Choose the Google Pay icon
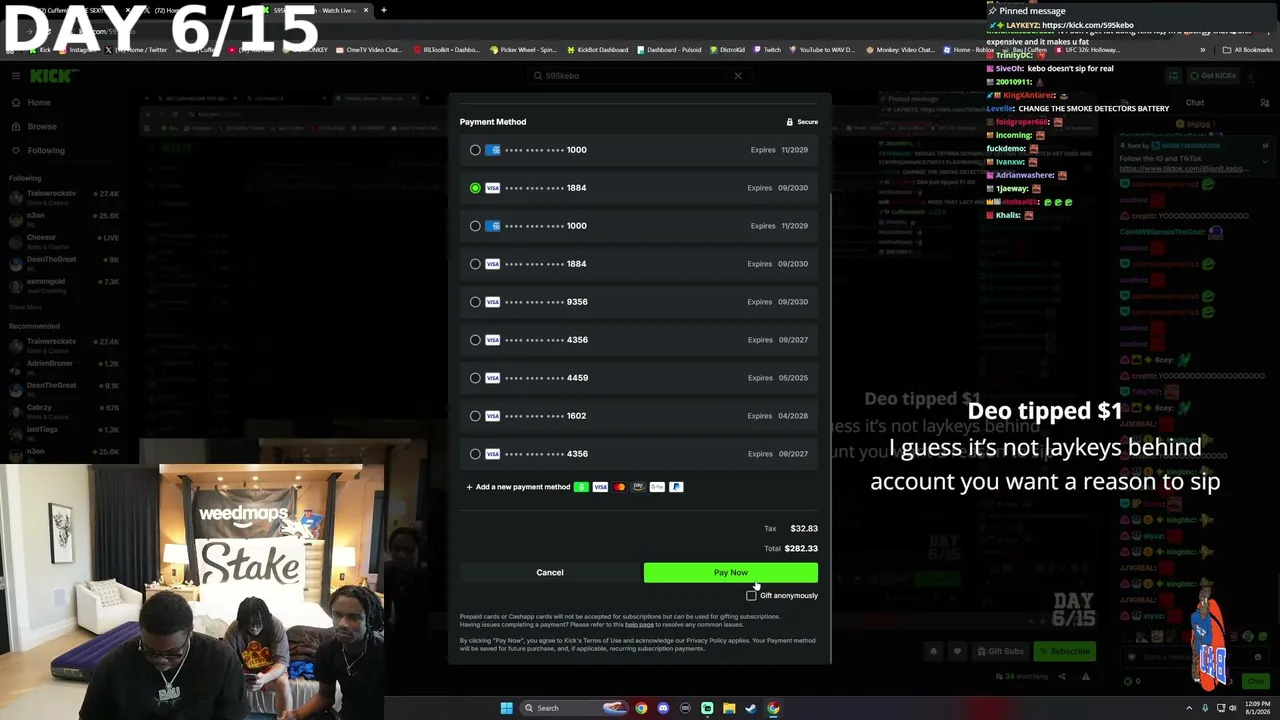1280x720 pixels. pyautogui.click(x=657, y=487)
